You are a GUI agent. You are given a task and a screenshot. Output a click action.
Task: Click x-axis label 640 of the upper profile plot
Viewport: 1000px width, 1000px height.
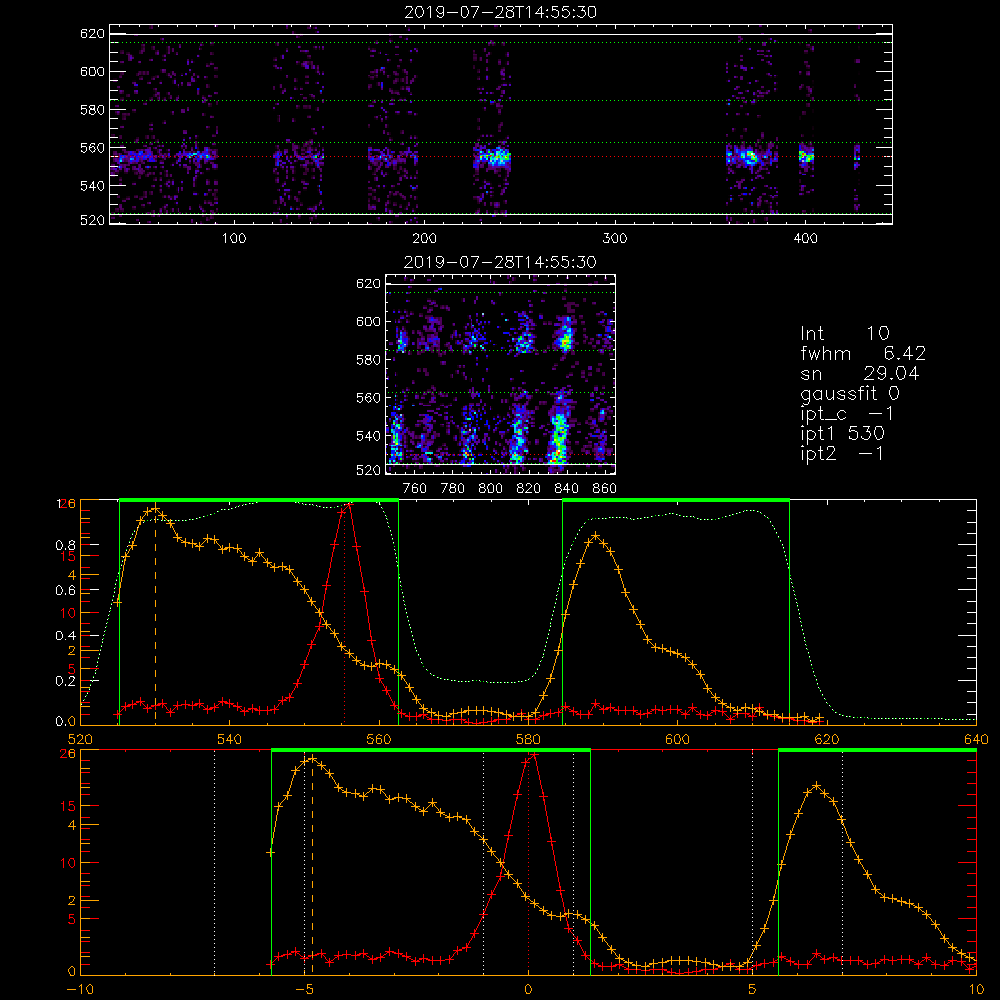[x=976, y=739]
